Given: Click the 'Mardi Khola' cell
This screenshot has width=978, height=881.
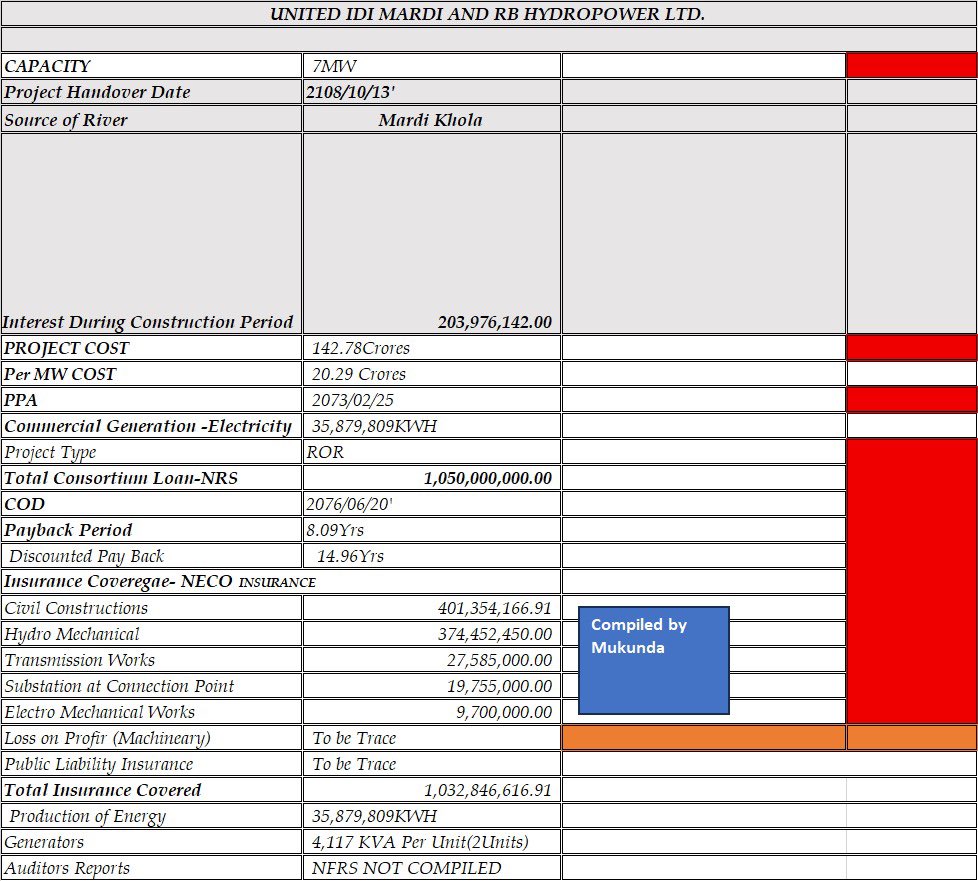Looking at the screenshot, I should pos(432,119).
